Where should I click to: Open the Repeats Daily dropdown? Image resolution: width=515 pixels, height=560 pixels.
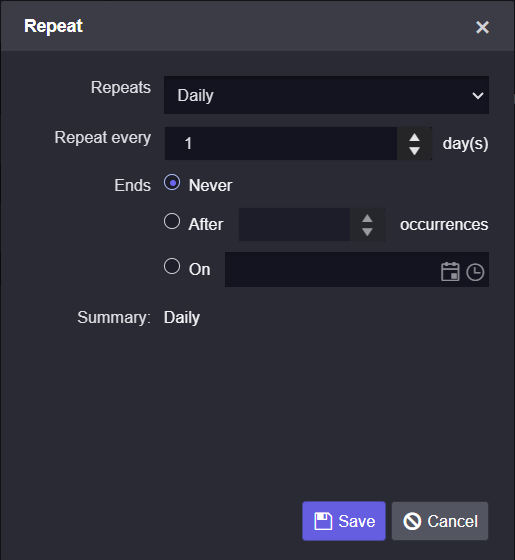point(326,95)
